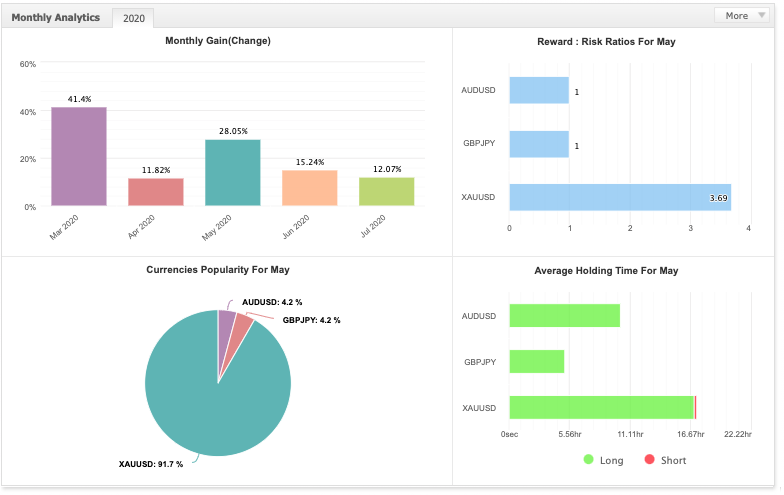The width and height of the screenshot is (784, 495).
Task: Click the 28.05% gain label
Action: click(x=233, y=131)
